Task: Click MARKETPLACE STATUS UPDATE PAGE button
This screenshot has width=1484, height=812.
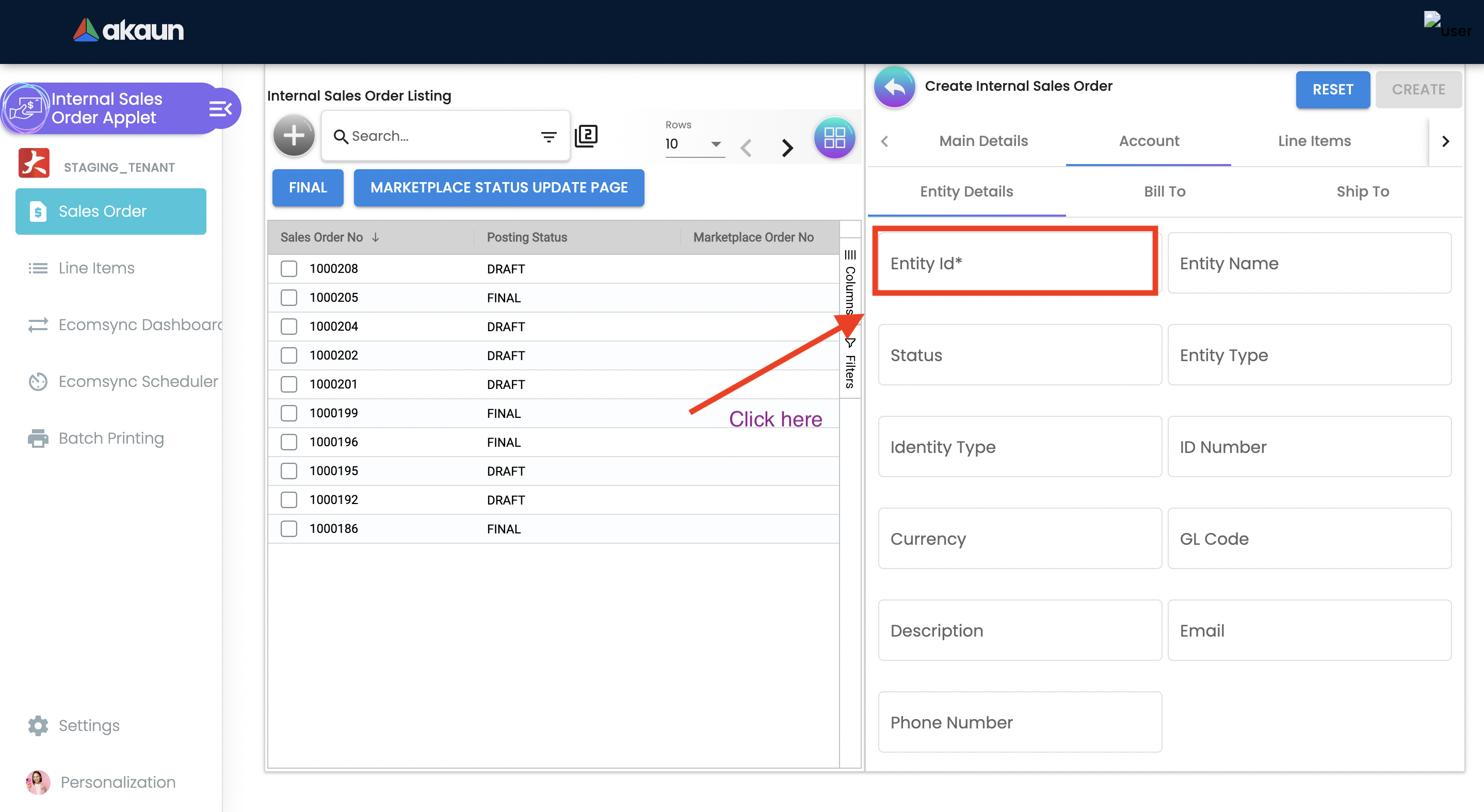Action: click(x=499, y=188)
